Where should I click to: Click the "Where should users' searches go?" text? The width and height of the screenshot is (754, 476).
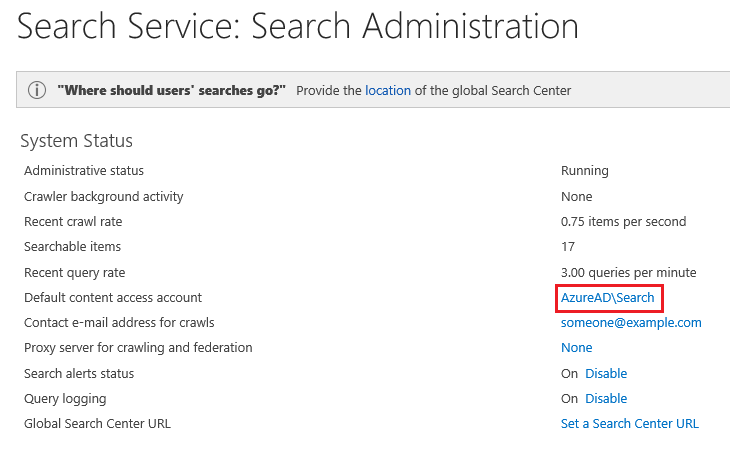coord(172,91)
